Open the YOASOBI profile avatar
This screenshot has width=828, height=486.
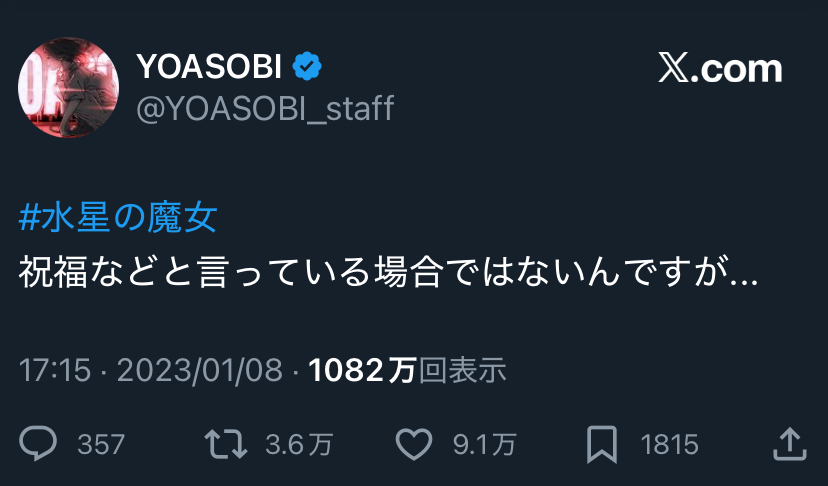point(69,90)
